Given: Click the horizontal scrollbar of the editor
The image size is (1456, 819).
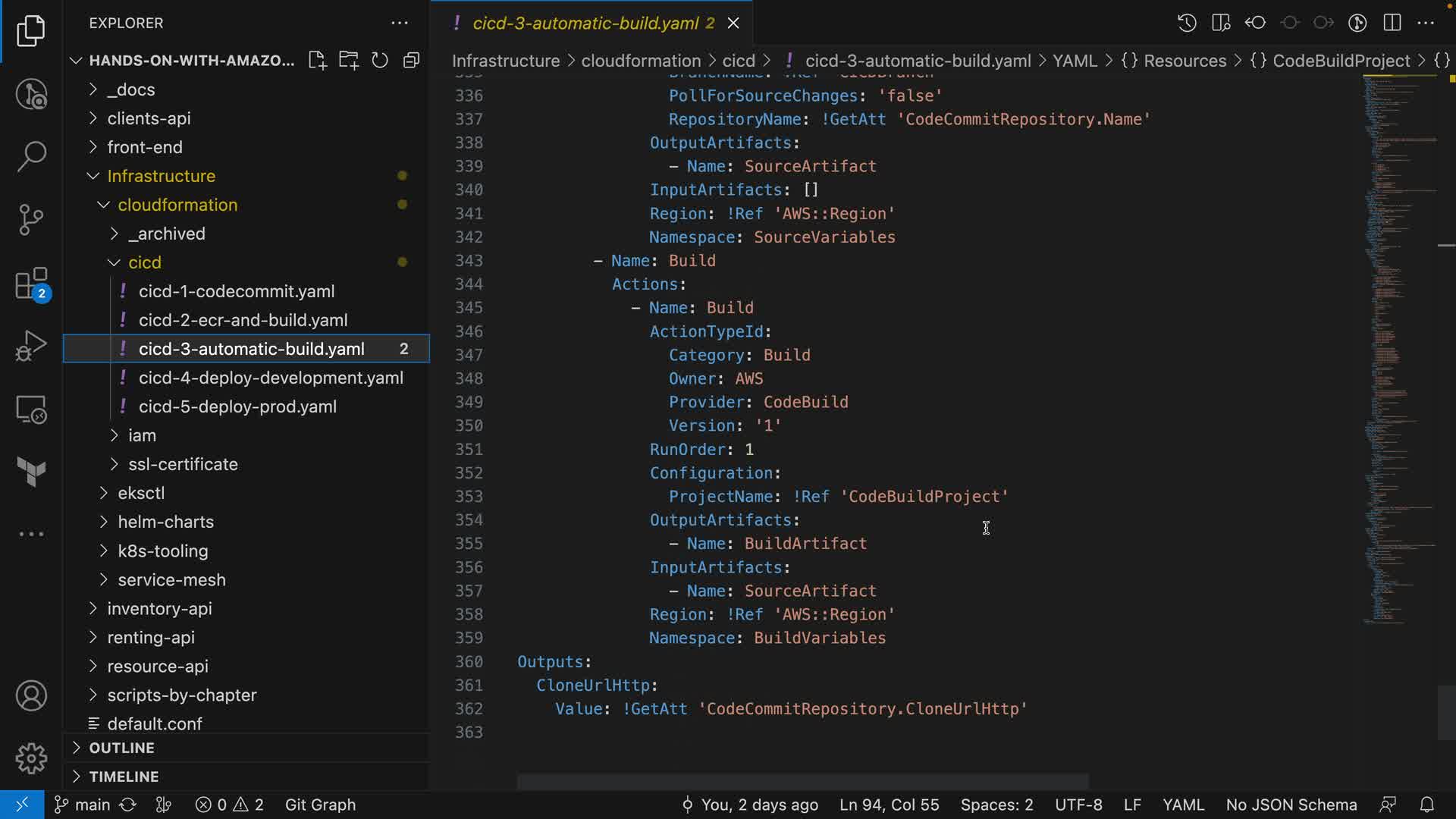Looking at the screenshot, I should point(802,781).
